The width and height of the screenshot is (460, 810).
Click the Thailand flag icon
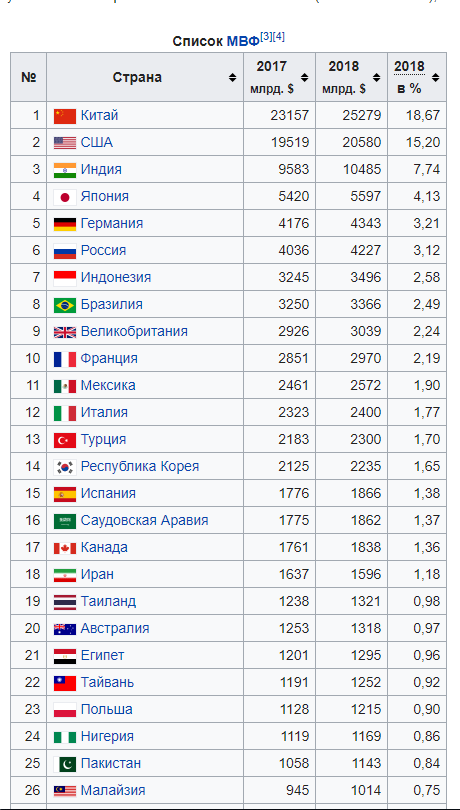coord(65,602)
